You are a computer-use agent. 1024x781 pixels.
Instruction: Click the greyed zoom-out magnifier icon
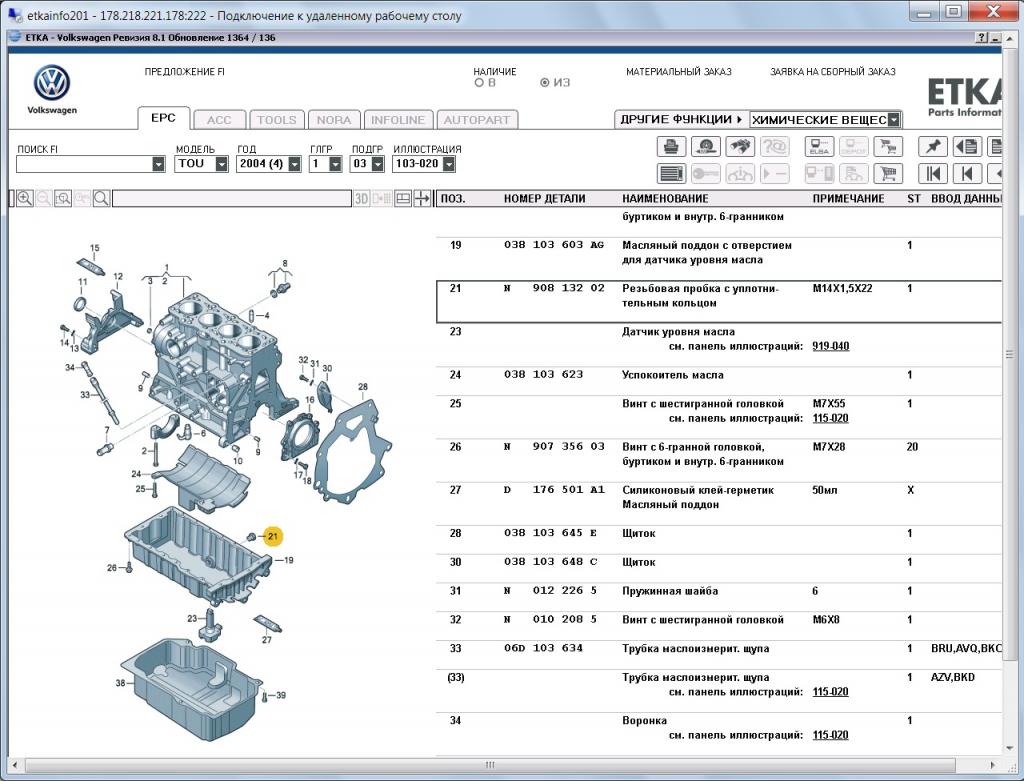(44, 199)
